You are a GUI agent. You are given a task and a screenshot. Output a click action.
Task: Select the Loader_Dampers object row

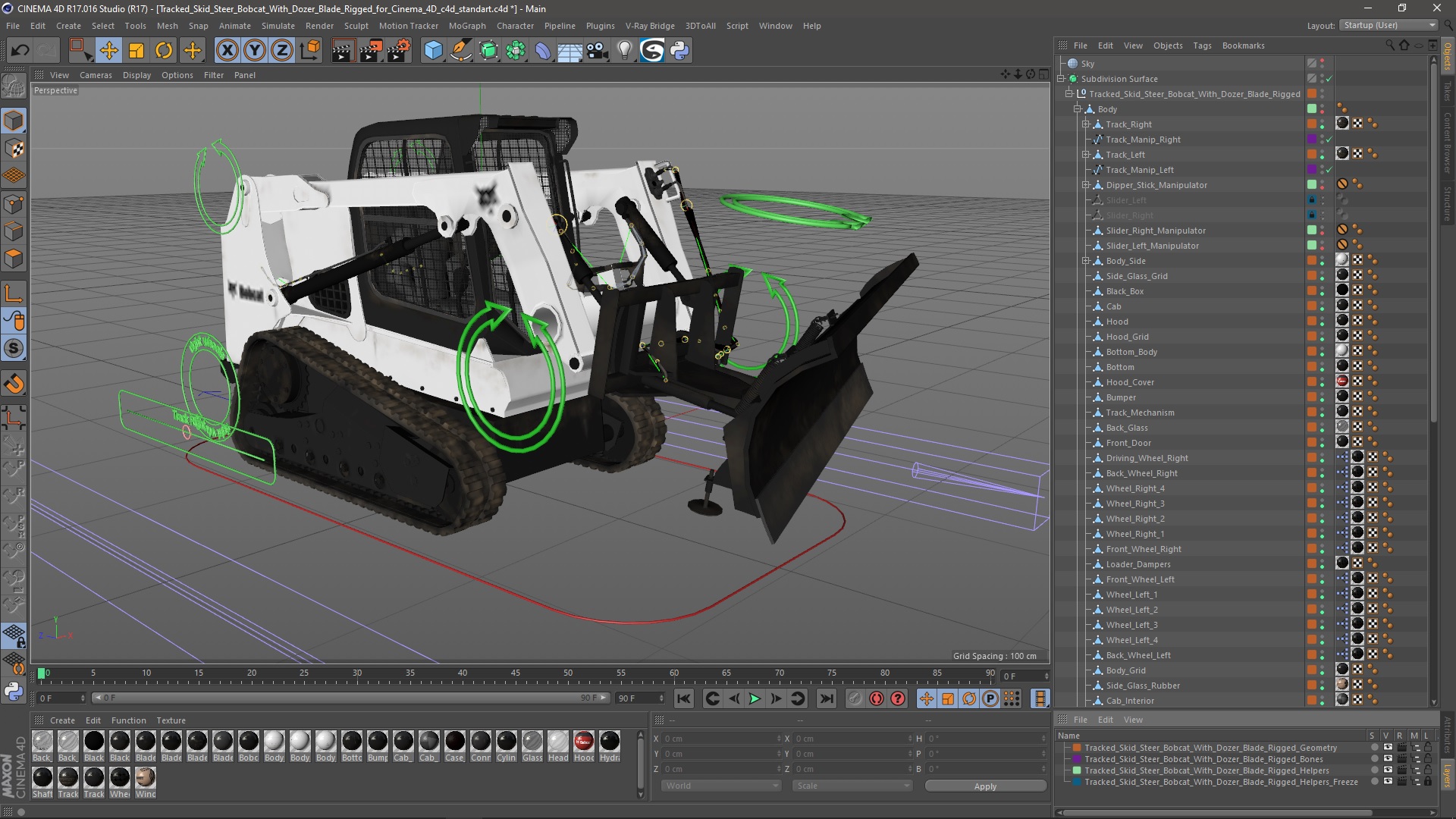click(1137, 564)
